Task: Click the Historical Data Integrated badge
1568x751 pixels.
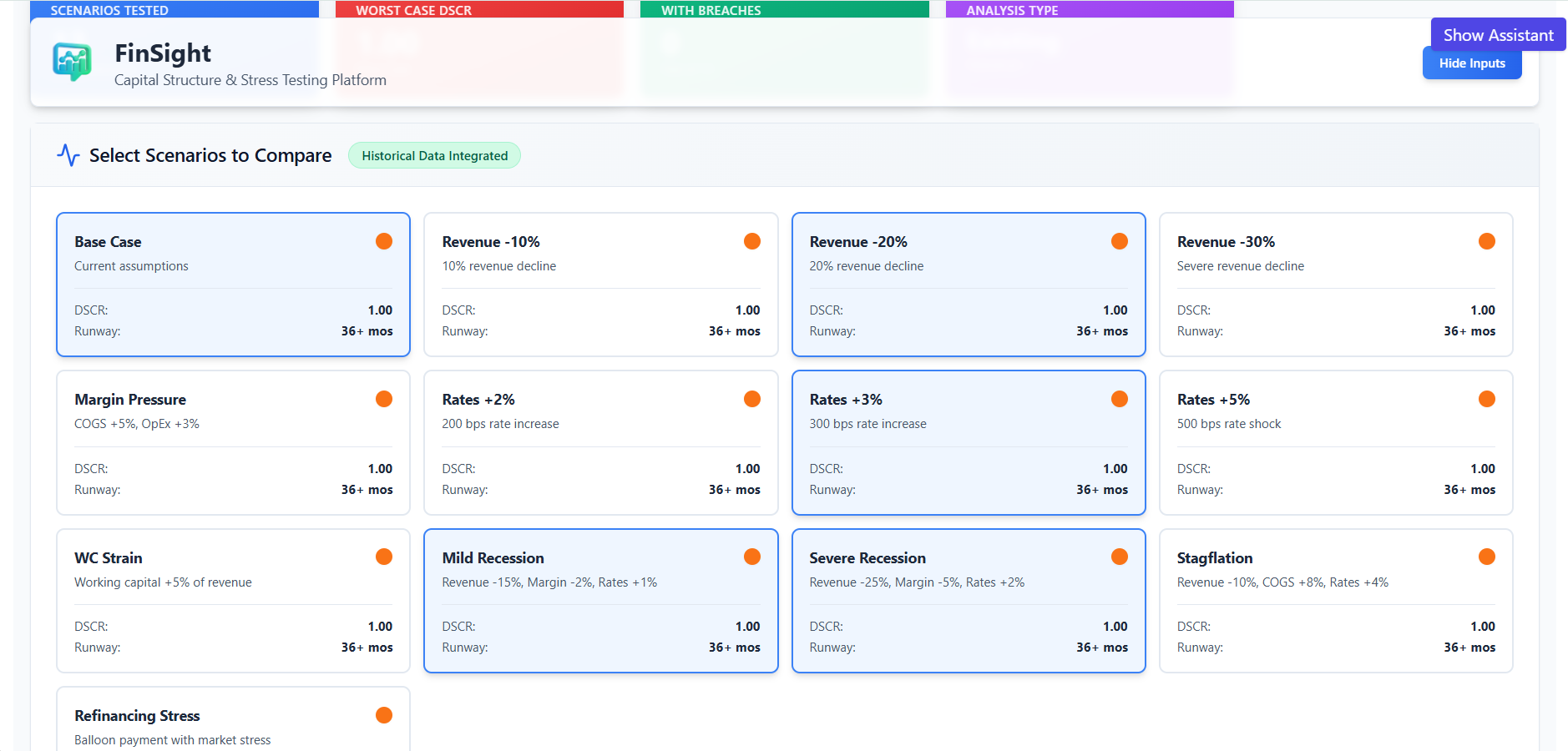Action: [x=434, y=156]
